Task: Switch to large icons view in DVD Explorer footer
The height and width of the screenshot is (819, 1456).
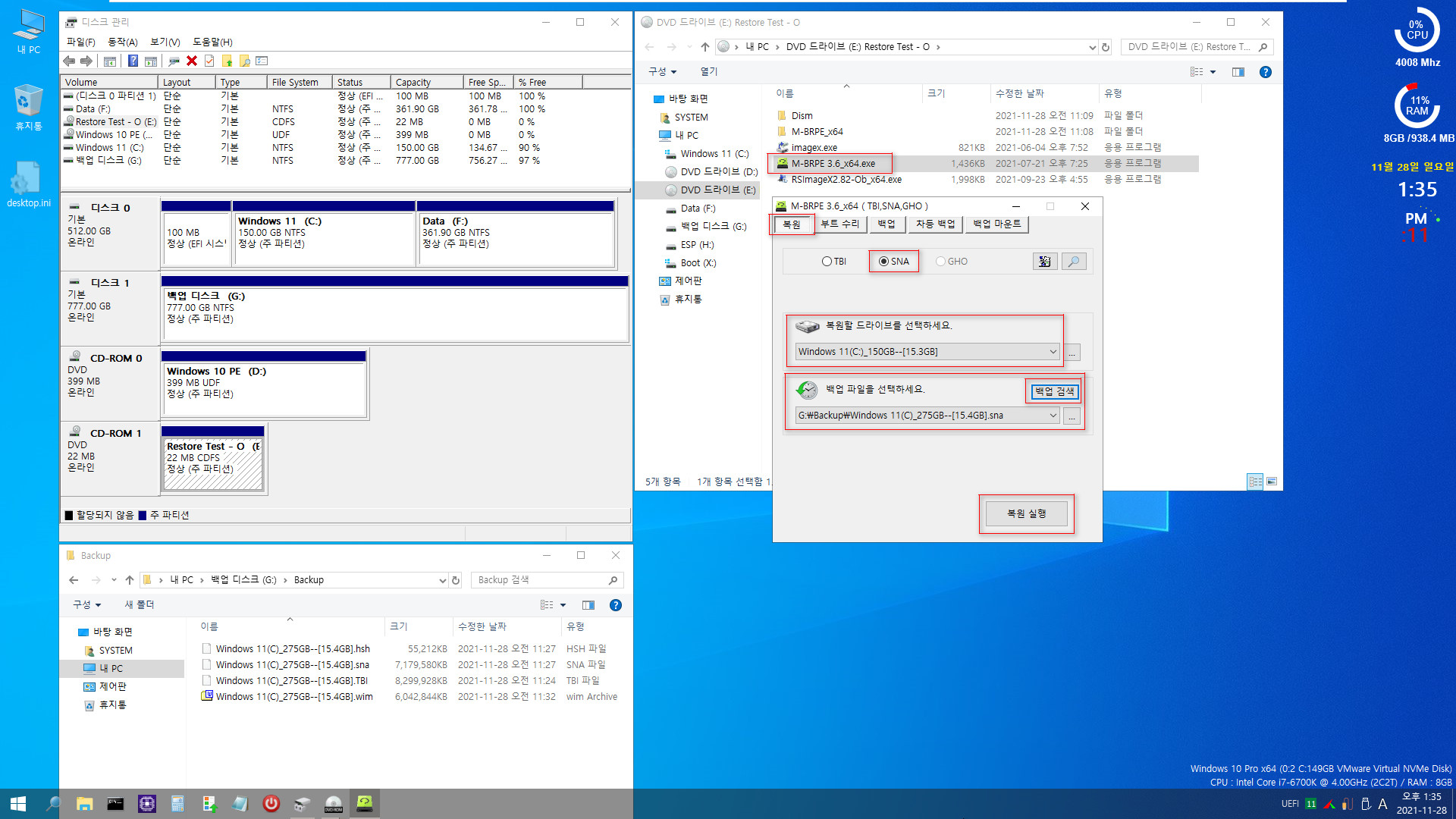Action: pyautogui.click(x=1272, y=482)
